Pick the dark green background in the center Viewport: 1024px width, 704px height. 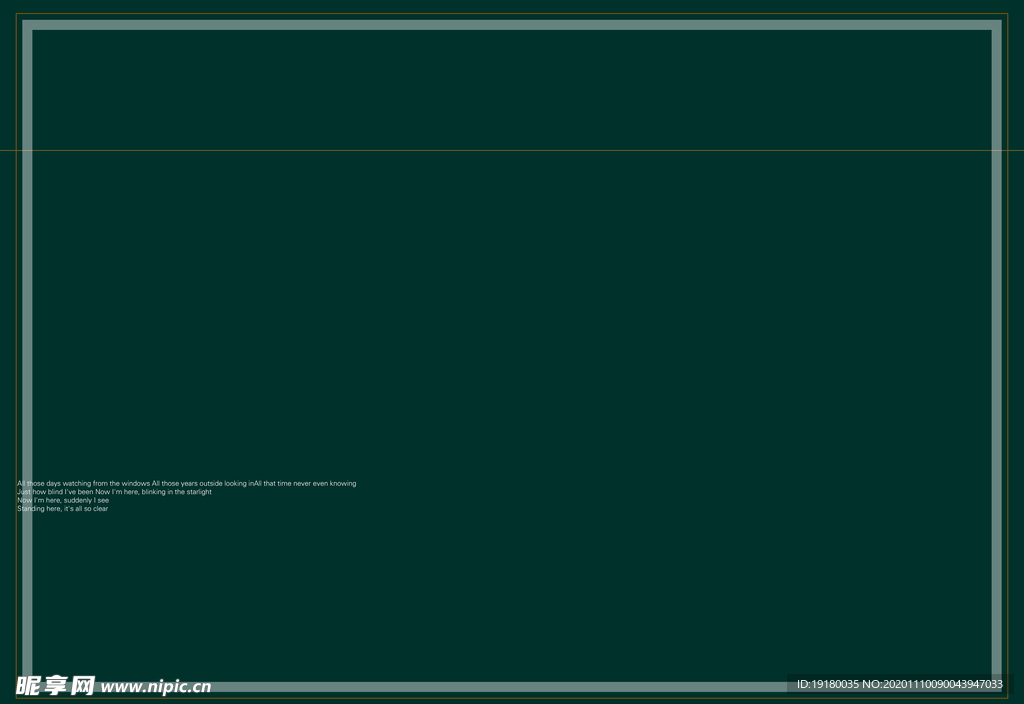pyautogui.click(x=512, y=350)
